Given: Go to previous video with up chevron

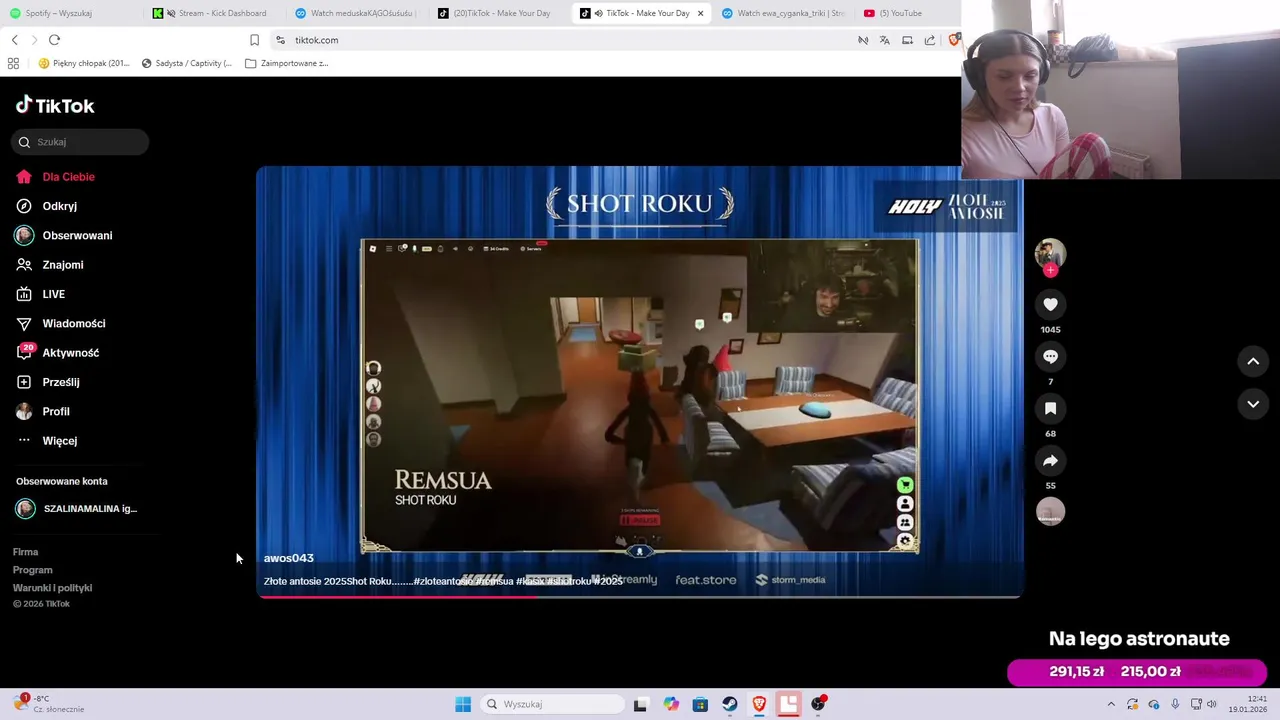Looking at the screenshot, I should click(x=1253, y=362).
